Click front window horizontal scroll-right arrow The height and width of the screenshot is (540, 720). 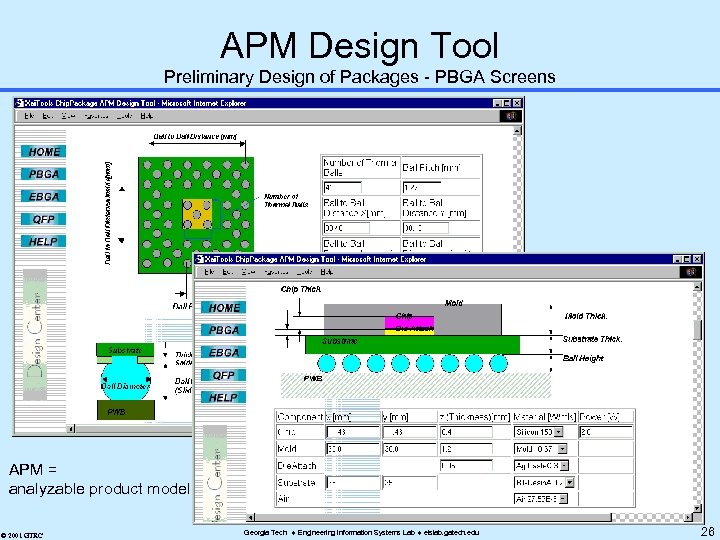pos(688,518)
